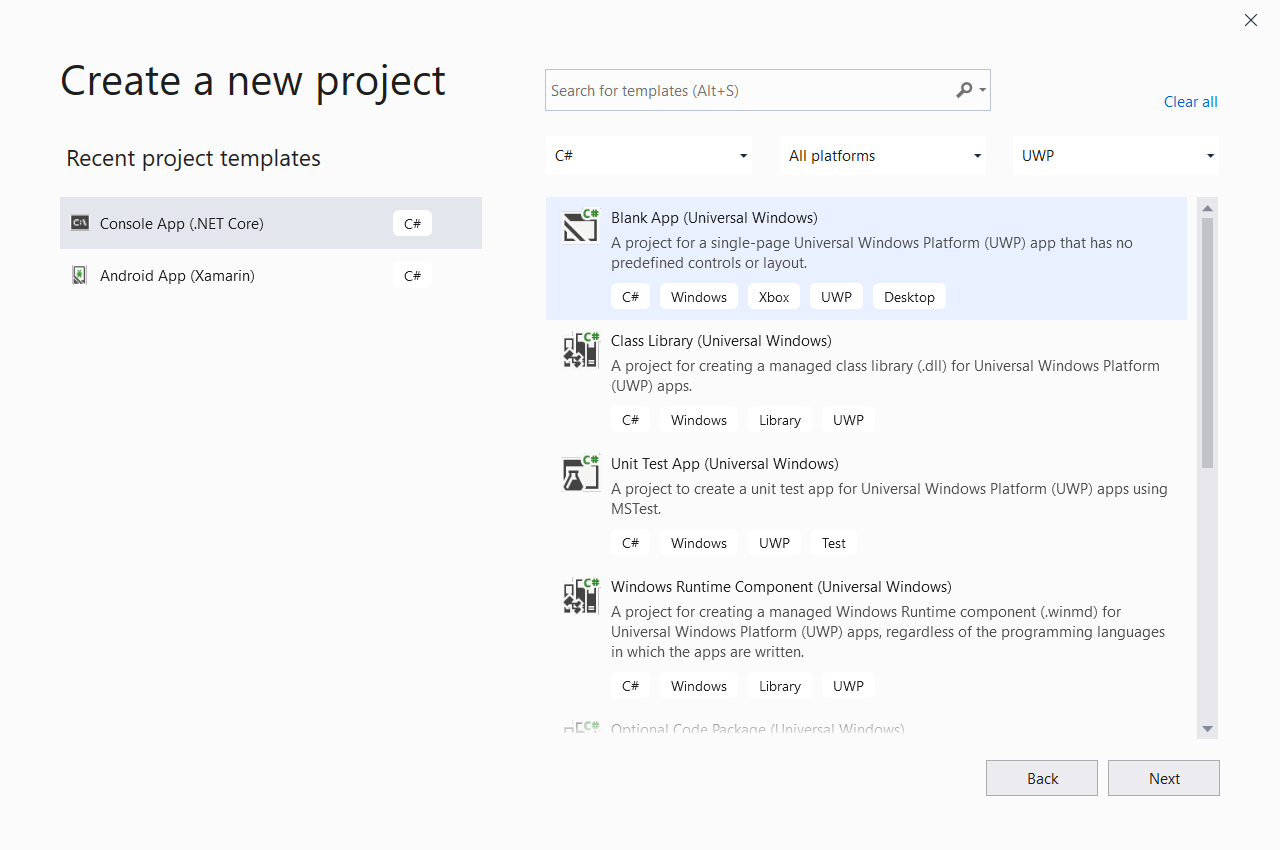1280x850 pixels.
Task: Click the UWP tag on Class Library
Action: pyautogui.click(x=848, y=420)
